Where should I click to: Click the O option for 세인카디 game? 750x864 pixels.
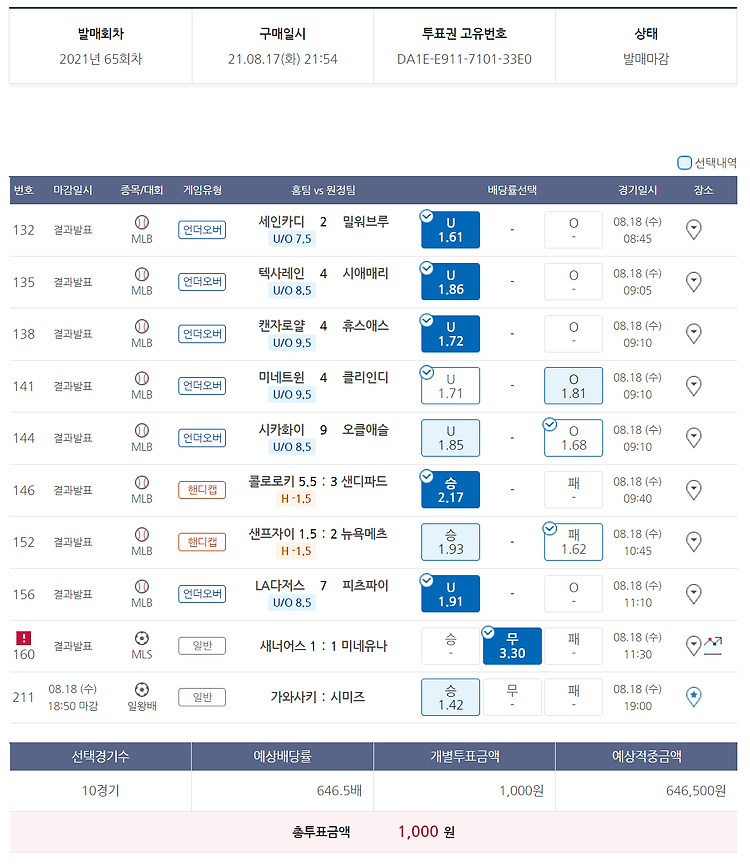(x=573, y=230)
